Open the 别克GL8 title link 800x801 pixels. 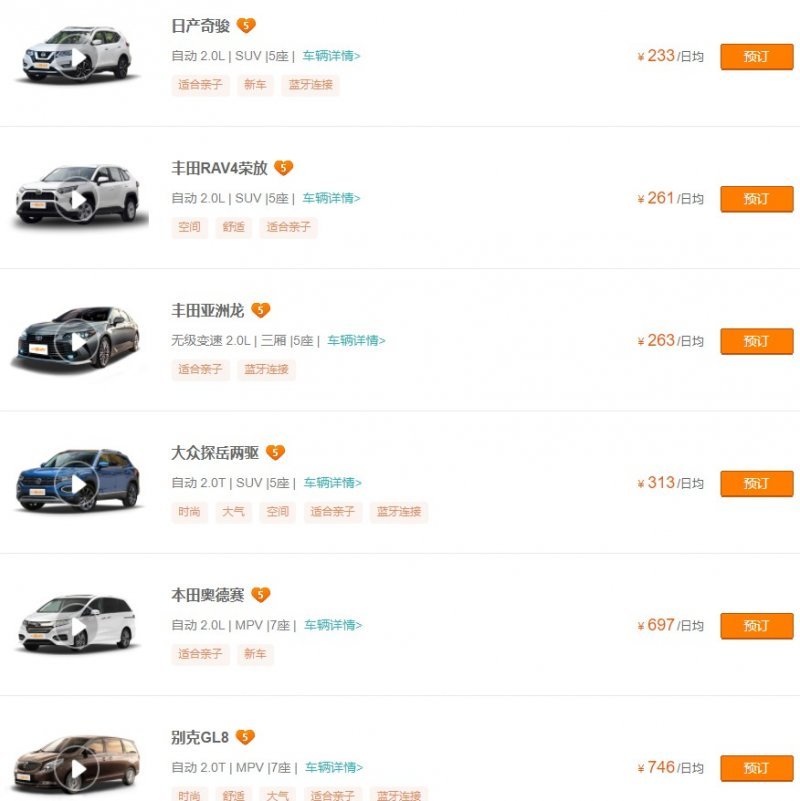(200, 738)
